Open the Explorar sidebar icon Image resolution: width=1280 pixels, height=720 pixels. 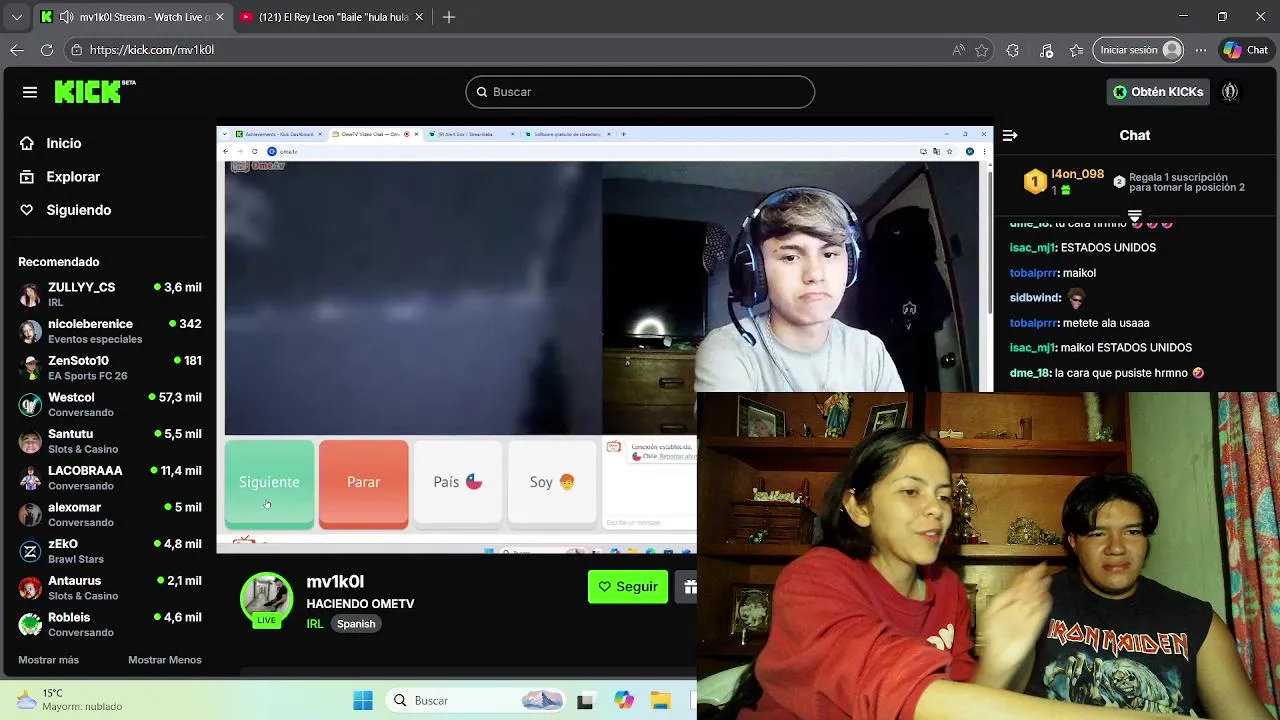(x=27, y=177)
